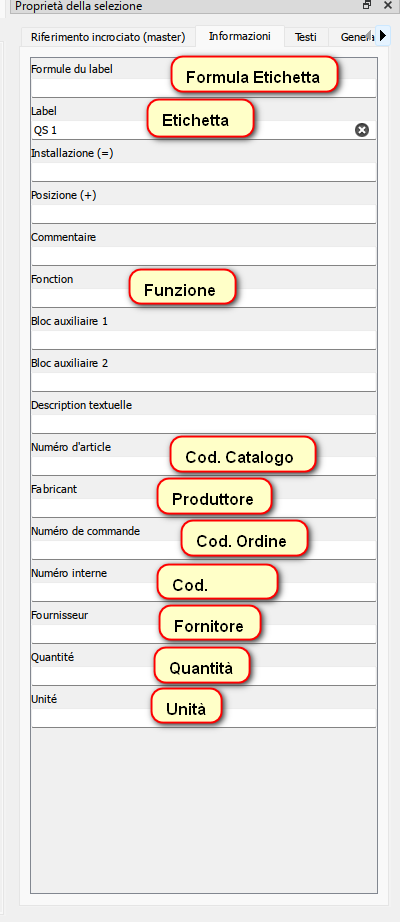This screenshot has width=400, height=922.
Task: Click the Bloc auxiliaire 1 field
Action: click(x=204, y=340)
